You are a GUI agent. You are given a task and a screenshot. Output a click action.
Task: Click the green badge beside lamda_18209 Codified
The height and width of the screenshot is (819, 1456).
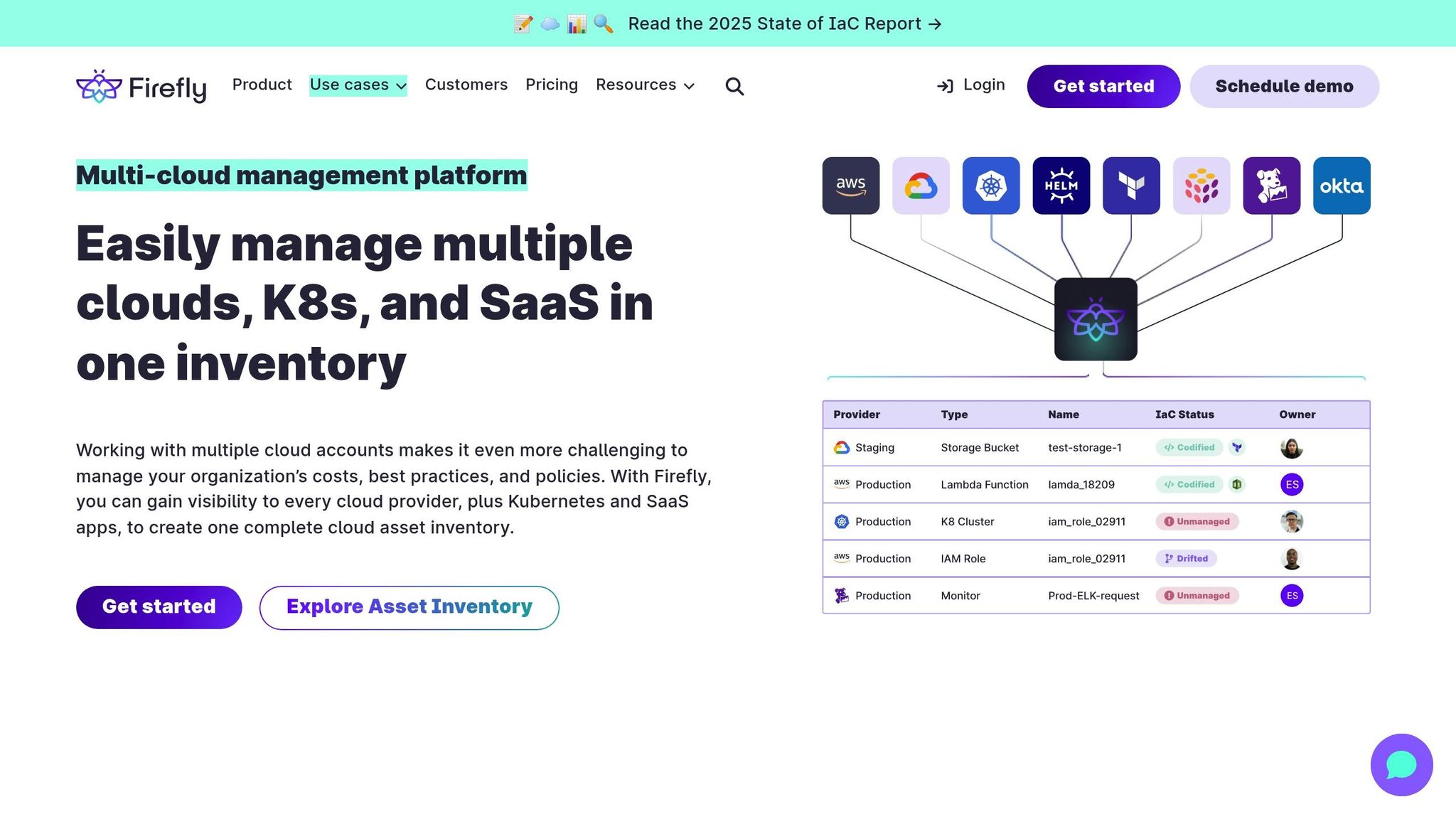1237,485
